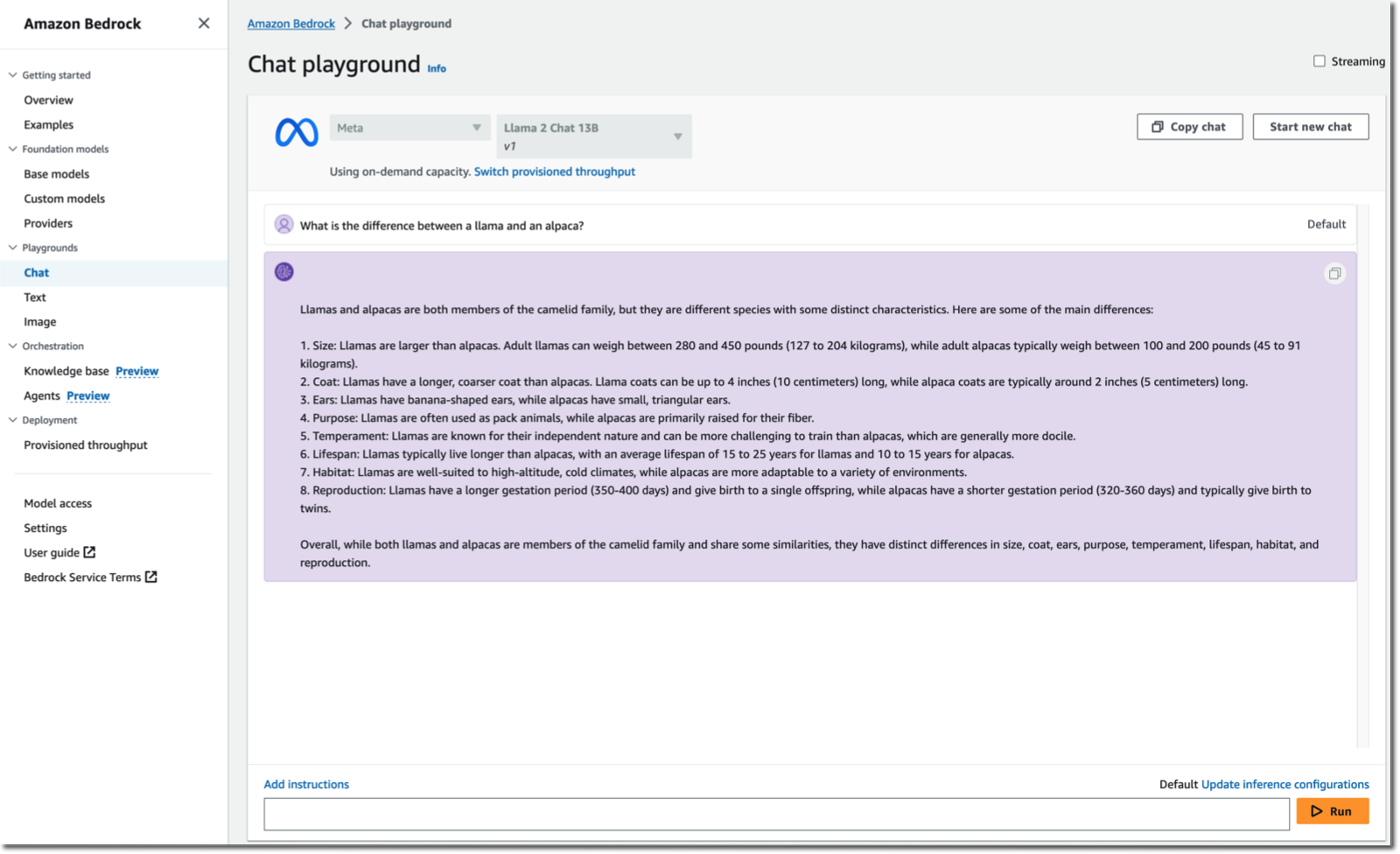
Task: Click the Copy chat button
Action: (x=1190, y=127)
